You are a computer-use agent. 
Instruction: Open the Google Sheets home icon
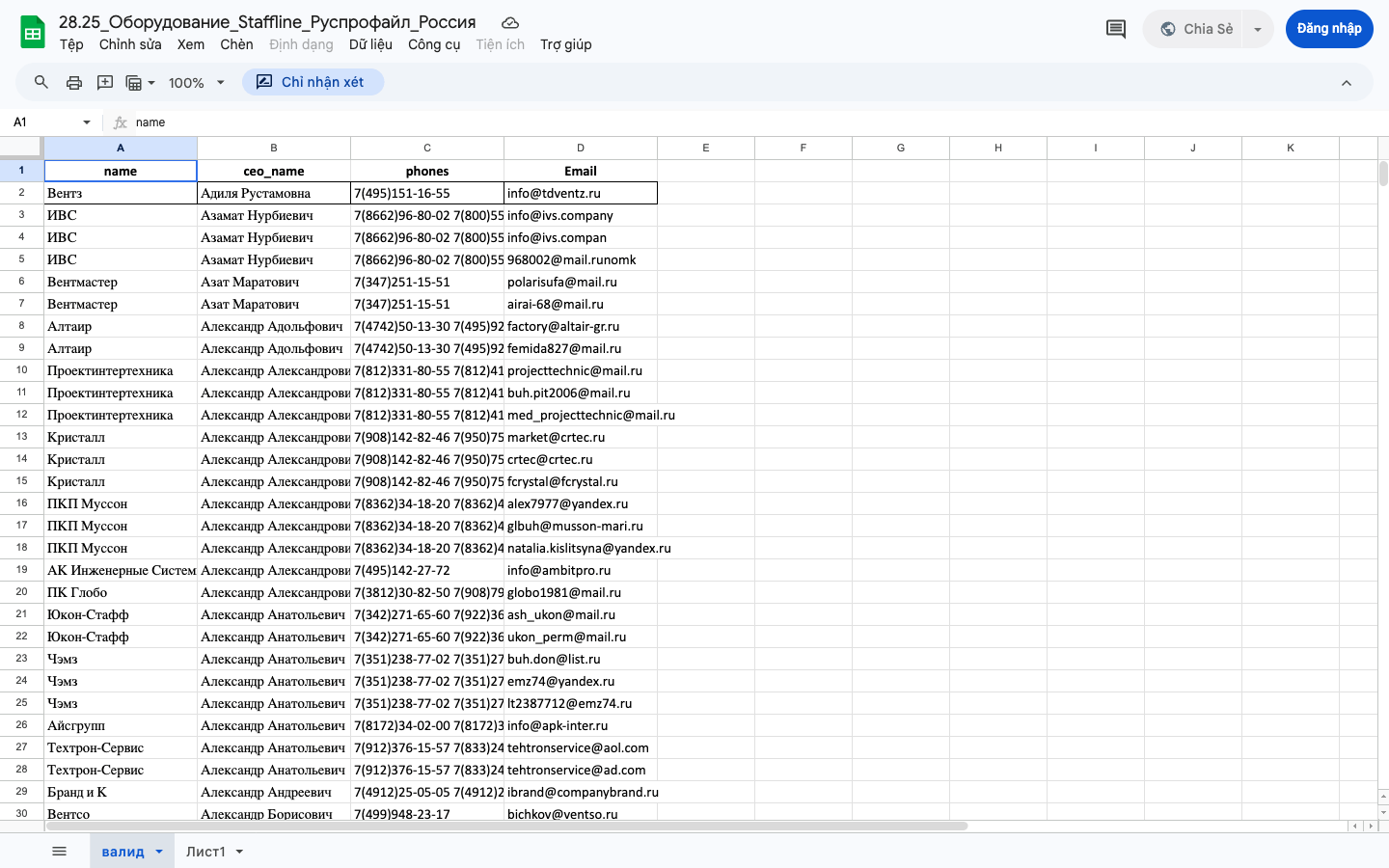coord(33,32)
